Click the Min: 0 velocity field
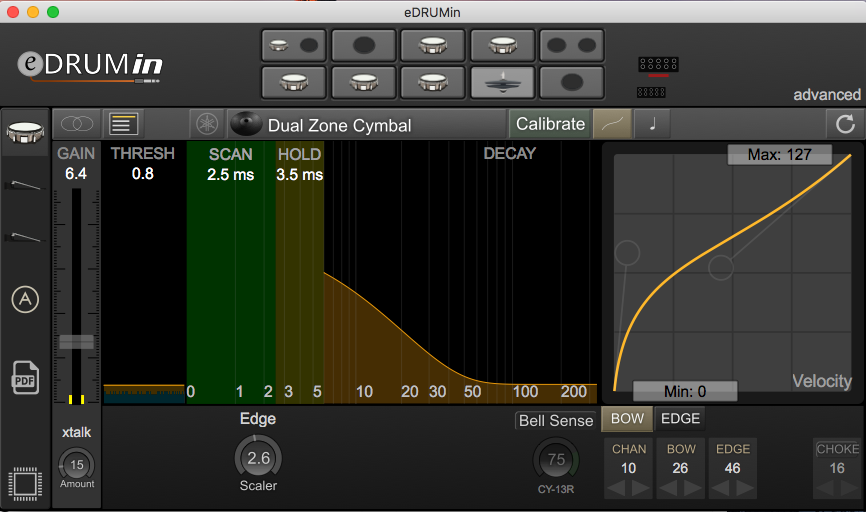This screenshot has height=512, width=866. pyautogui.click(x=685, y=392)
